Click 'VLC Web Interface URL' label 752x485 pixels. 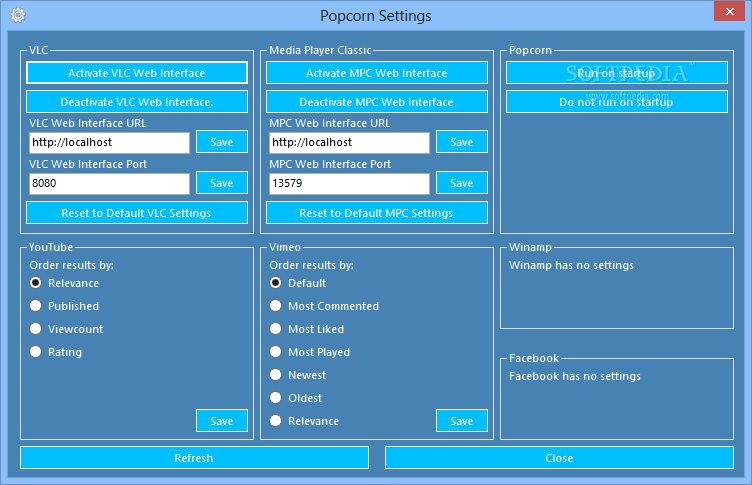pos(88,123)
